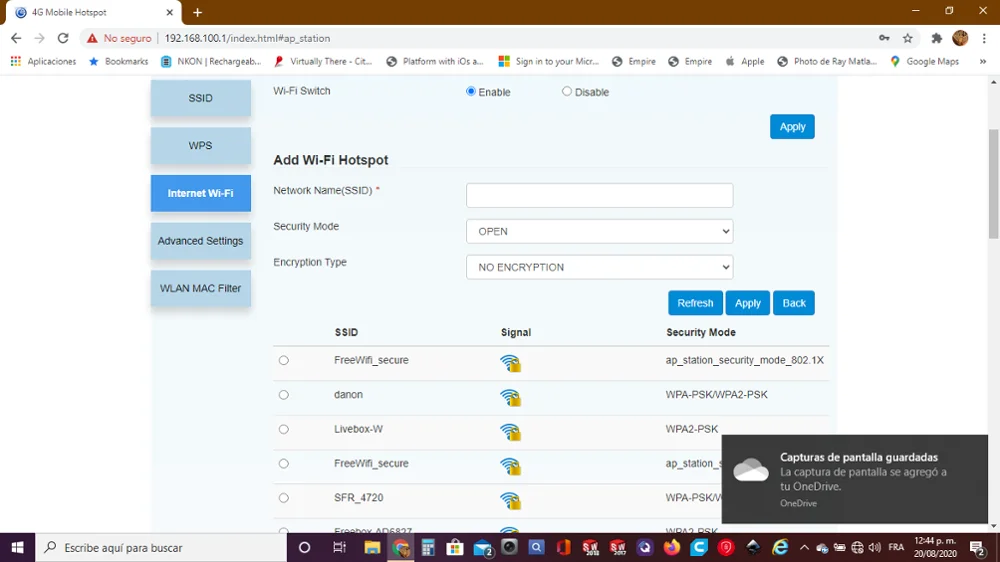Bookmark this page with star icon
Screen dimensions: 1000x562
[908, 38]
